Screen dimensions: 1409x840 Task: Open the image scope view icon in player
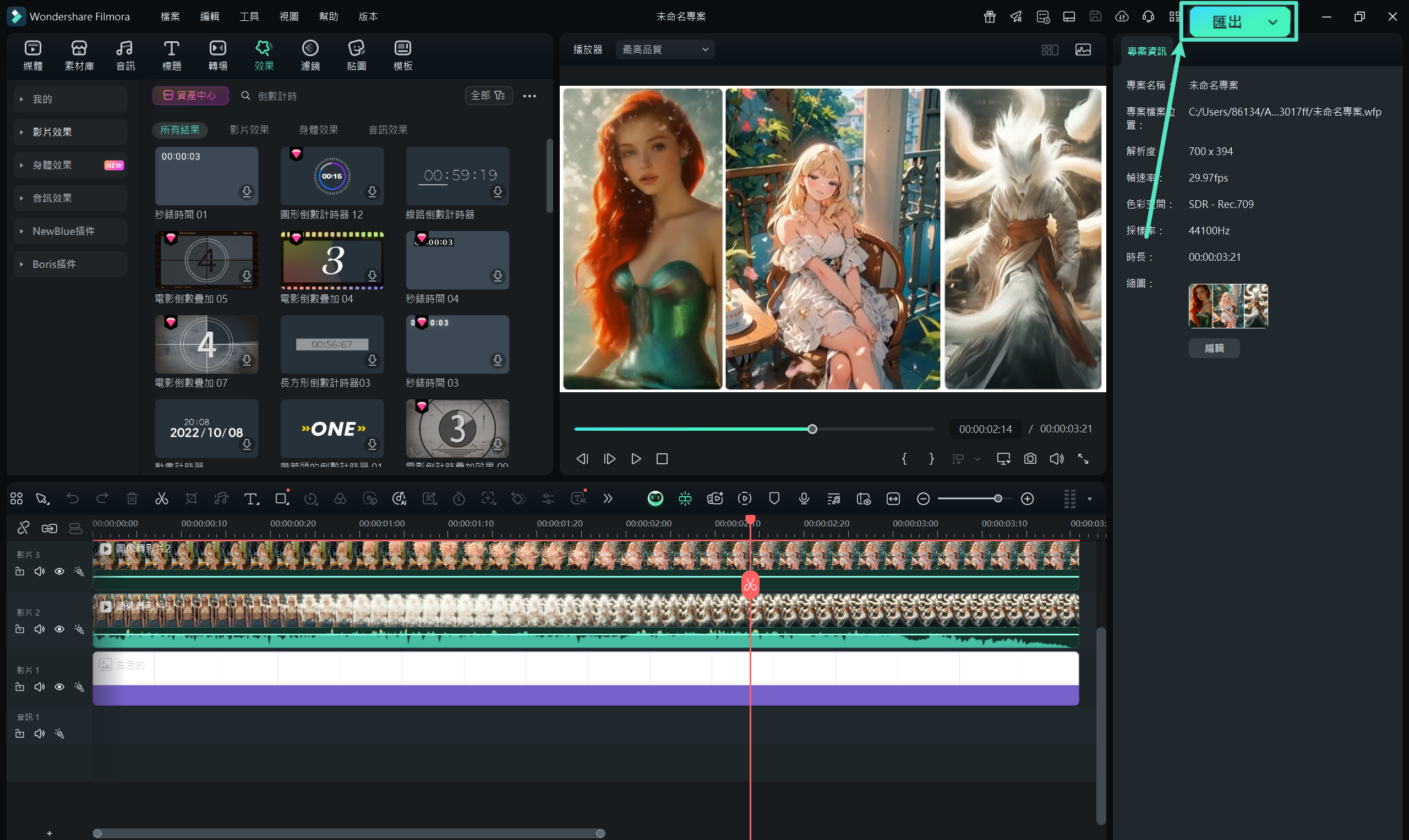(1083, 50)
